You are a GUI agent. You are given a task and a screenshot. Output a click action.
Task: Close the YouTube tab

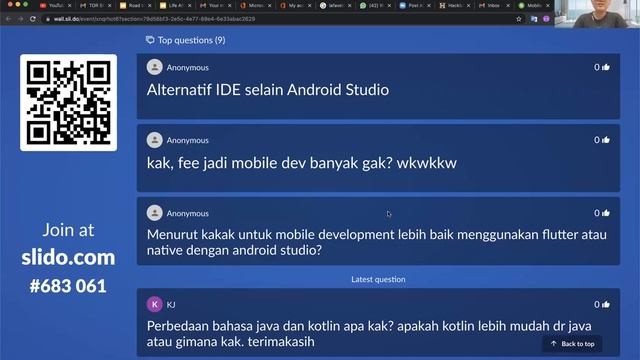point(69,5)
